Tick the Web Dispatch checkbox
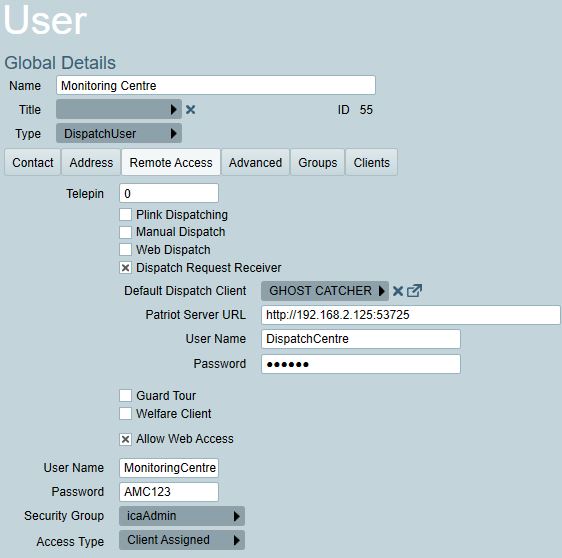Screen dimensions: 562x558 125,249
